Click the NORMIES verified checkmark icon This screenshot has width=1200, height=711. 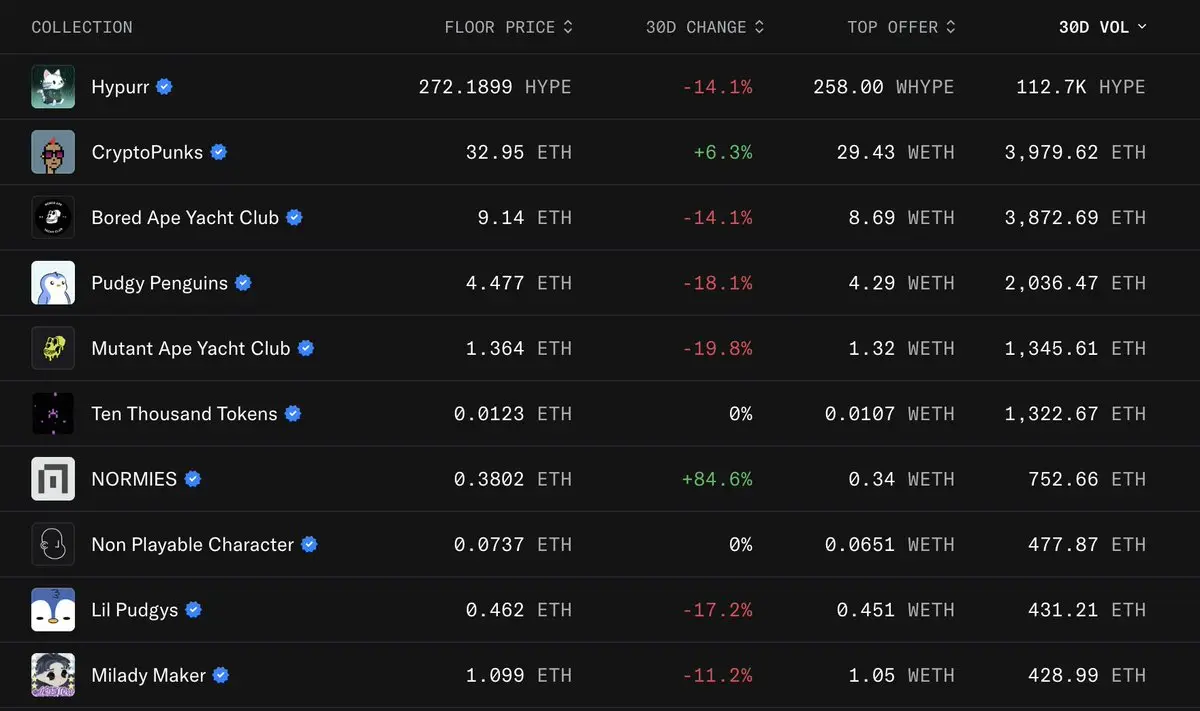click(193, 479)
